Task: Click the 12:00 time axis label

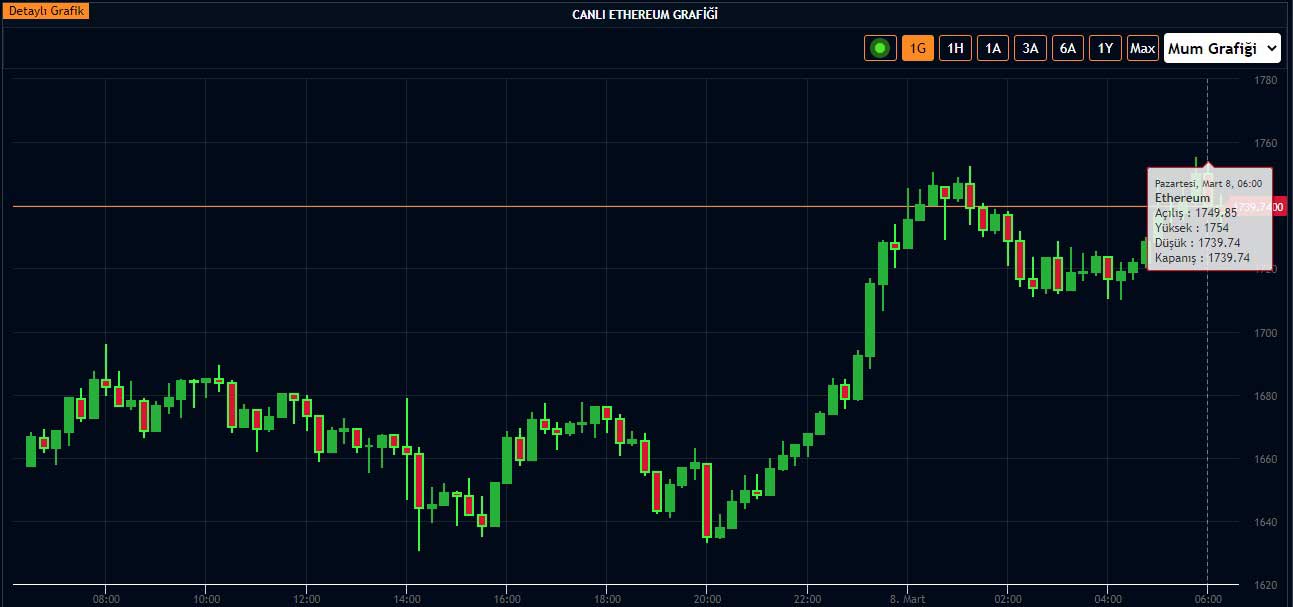Action: [x=306, y=600]
